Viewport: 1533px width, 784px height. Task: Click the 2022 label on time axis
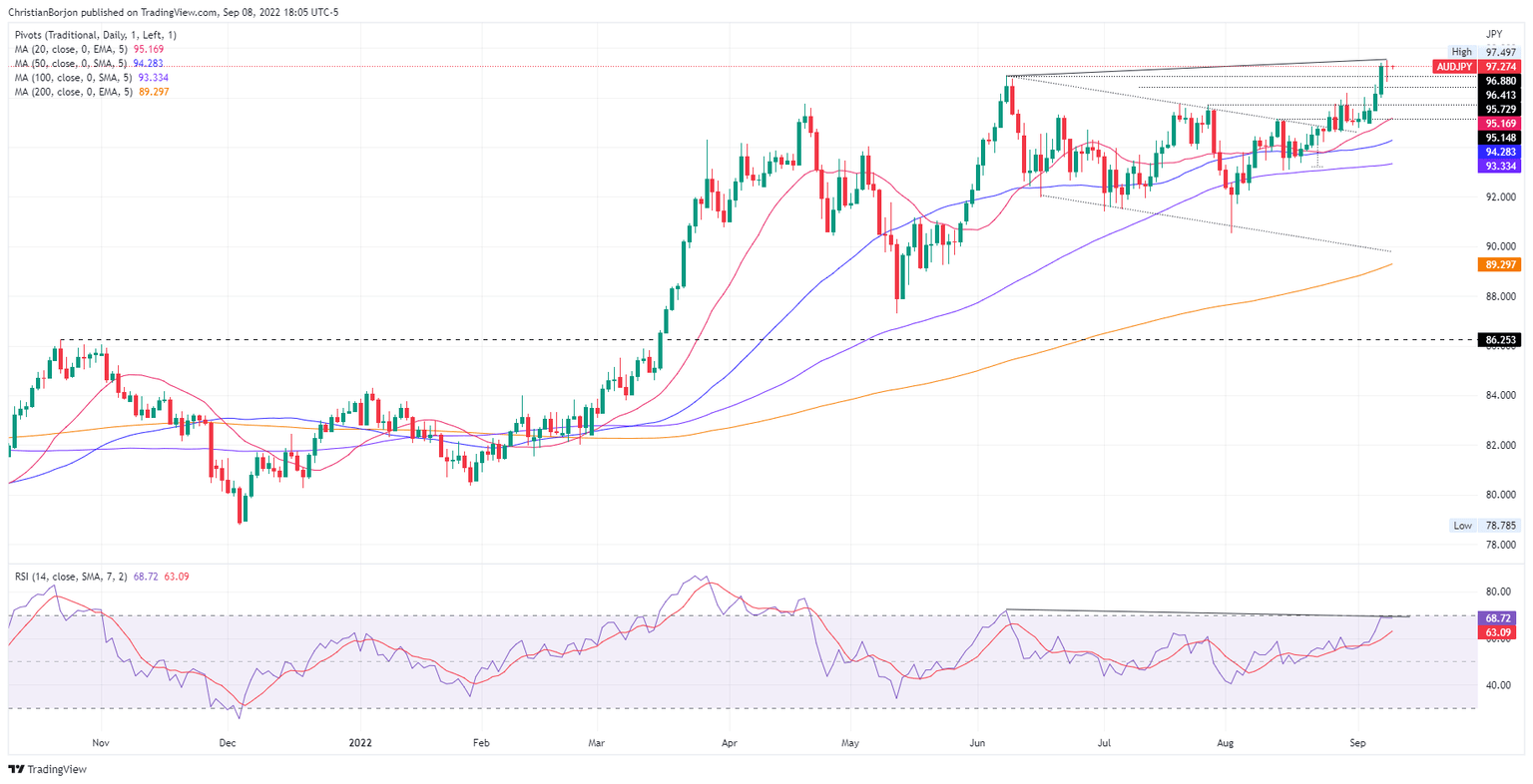click(358, 743)
